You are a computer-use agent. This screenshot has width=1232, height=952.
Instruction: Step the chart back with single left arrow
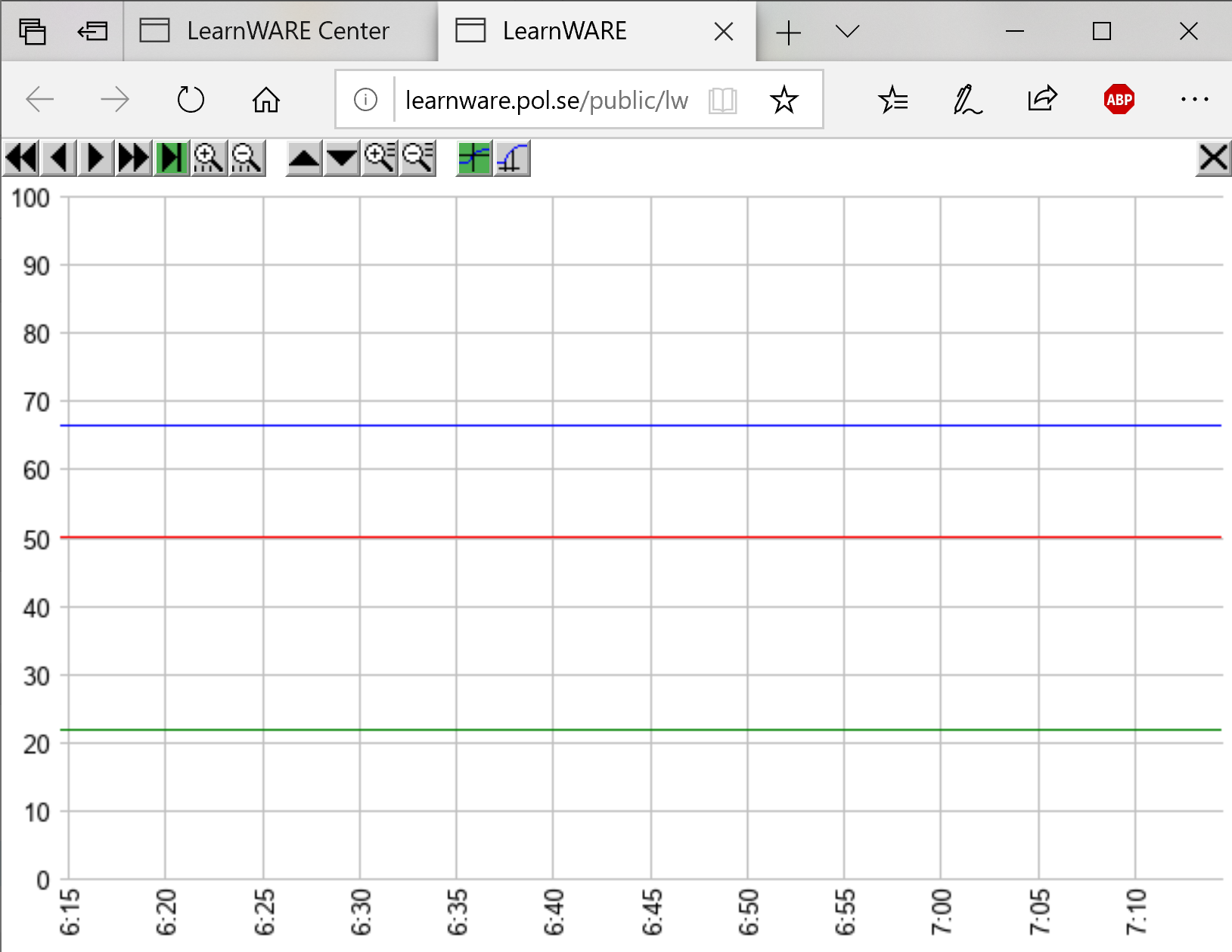(59, 159)
